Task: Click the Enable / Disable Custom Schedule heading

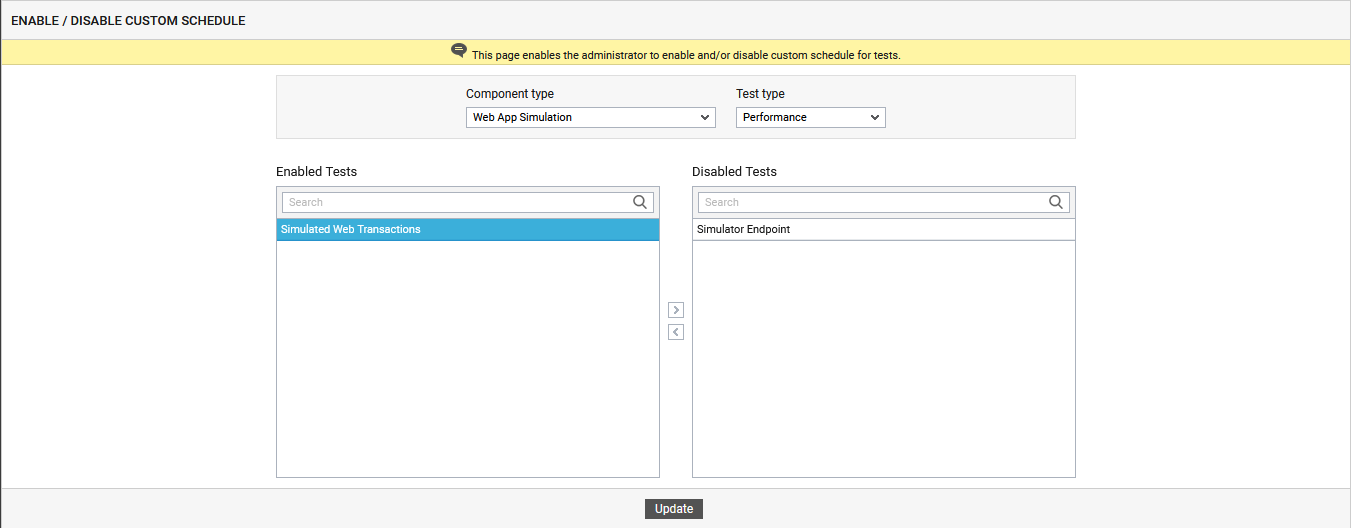Action: pyautogui.click(x=128, y=21)
